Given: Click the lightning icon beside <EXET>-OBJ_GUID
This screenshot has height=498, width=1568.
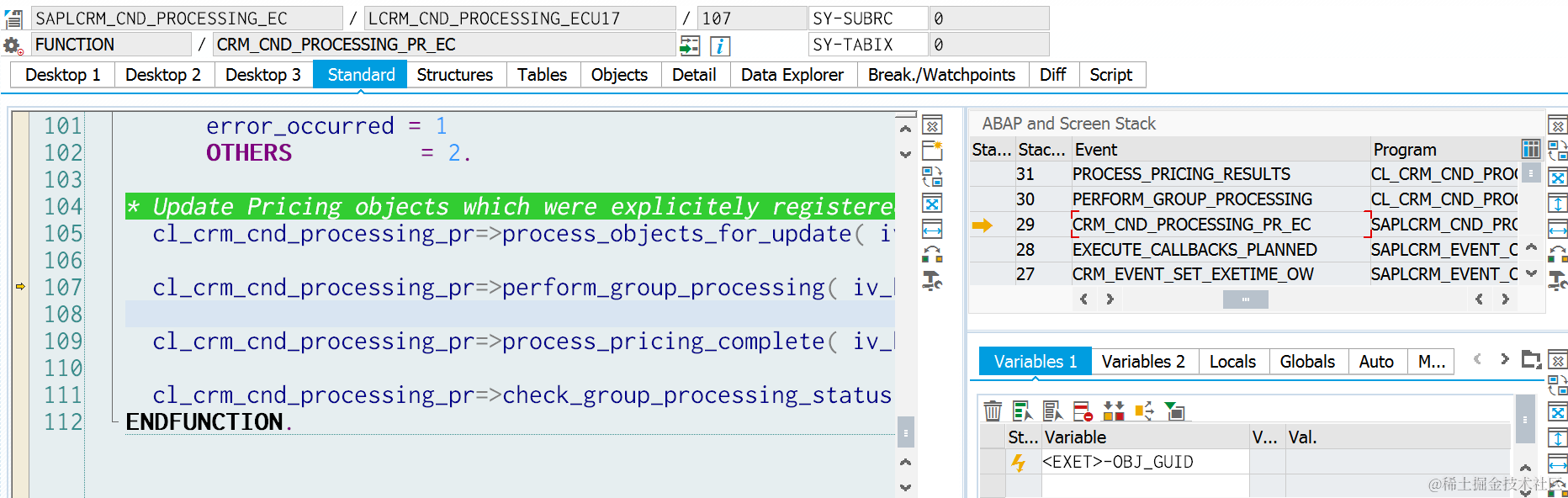Looking at the screenshot, I should (1018, 463).
